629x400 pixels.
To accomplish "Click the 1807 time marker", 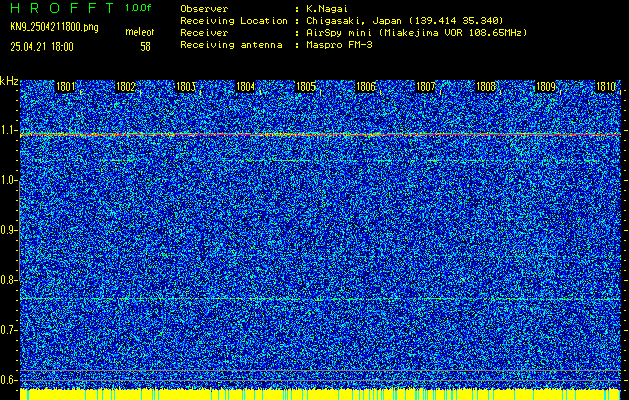I will tap(425, 87).
